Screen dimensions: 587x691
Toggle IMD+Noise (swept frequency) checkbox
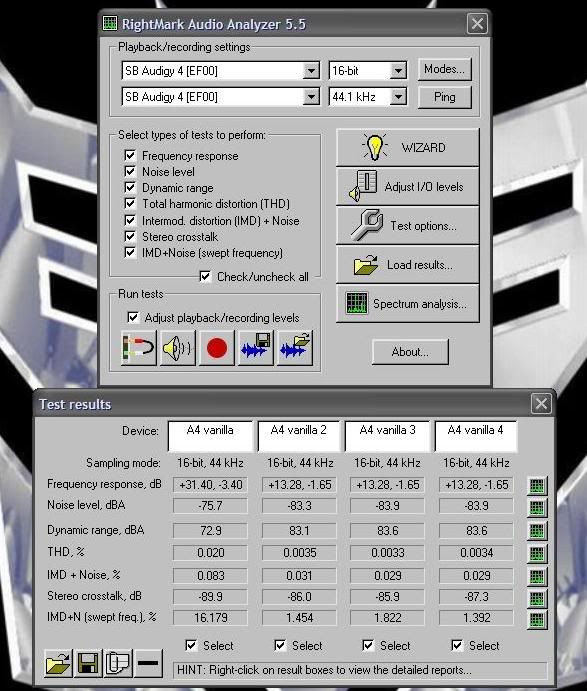click(x=130, y=253)
